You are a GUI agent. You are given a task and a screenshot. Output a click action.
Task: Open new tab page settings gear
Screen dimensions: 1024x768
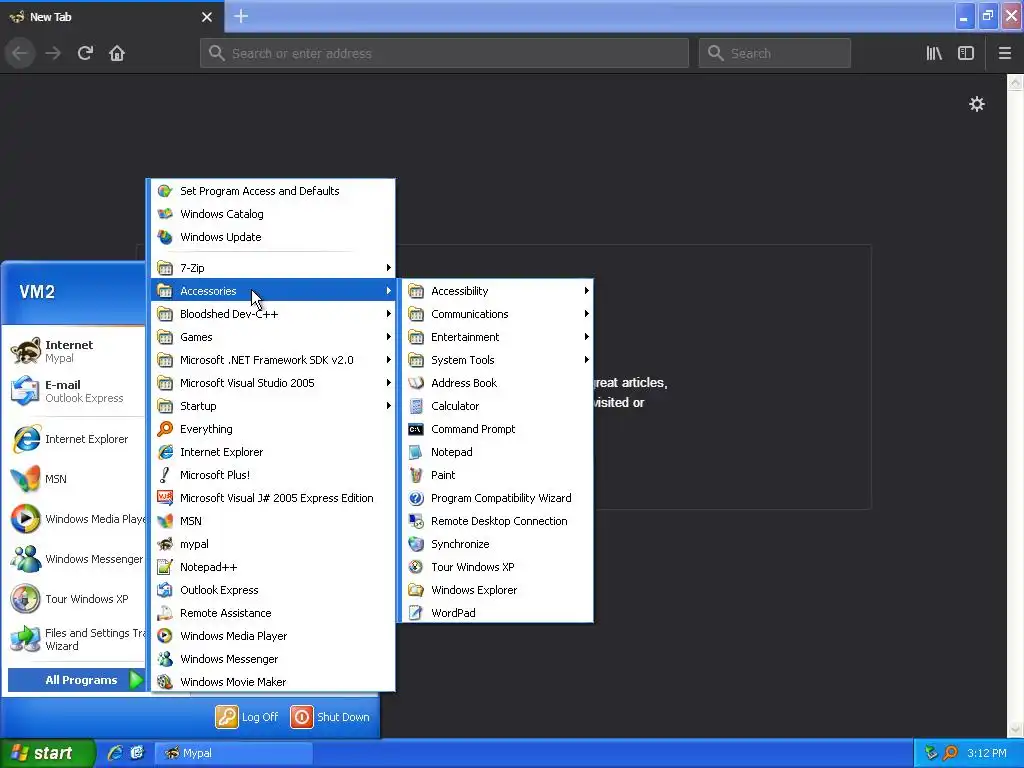pos(976,104)
